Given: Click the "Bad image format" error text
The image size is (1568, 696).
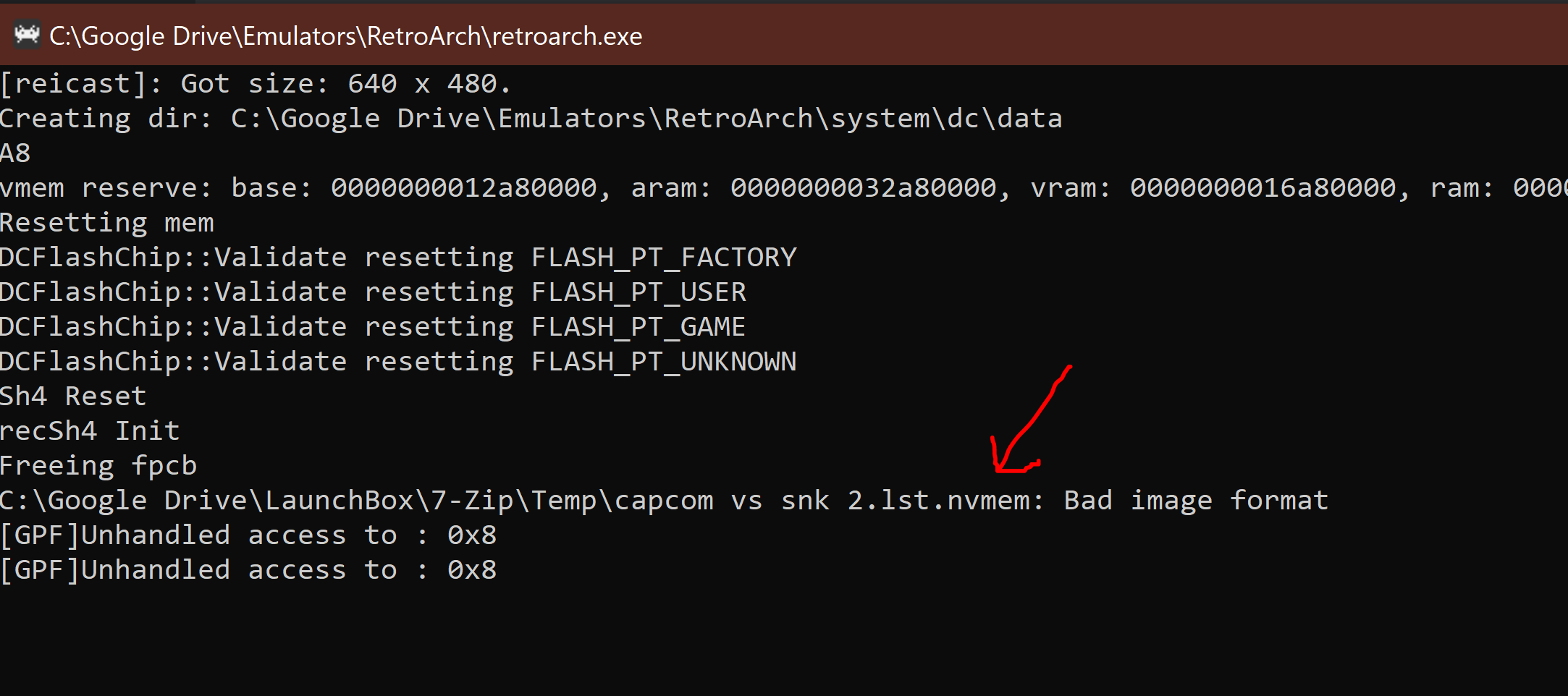Looking at the screenshot, I should (x=1196, y=501).
